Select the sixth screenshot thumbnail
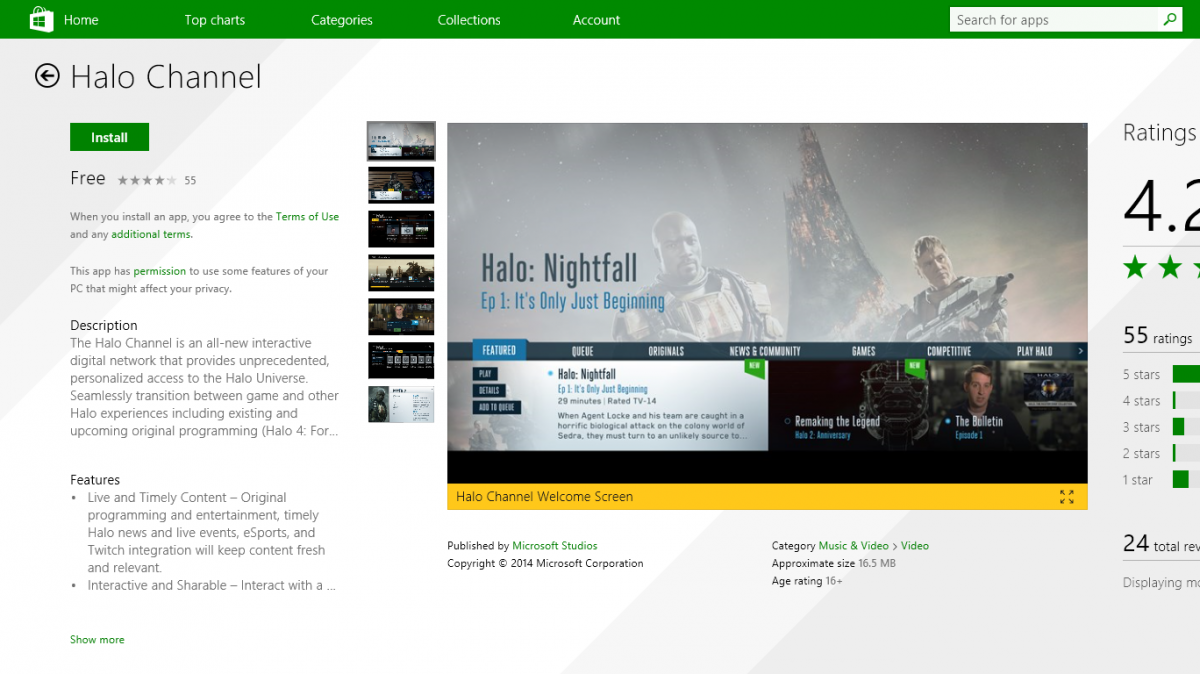 [x=401, y=361]
